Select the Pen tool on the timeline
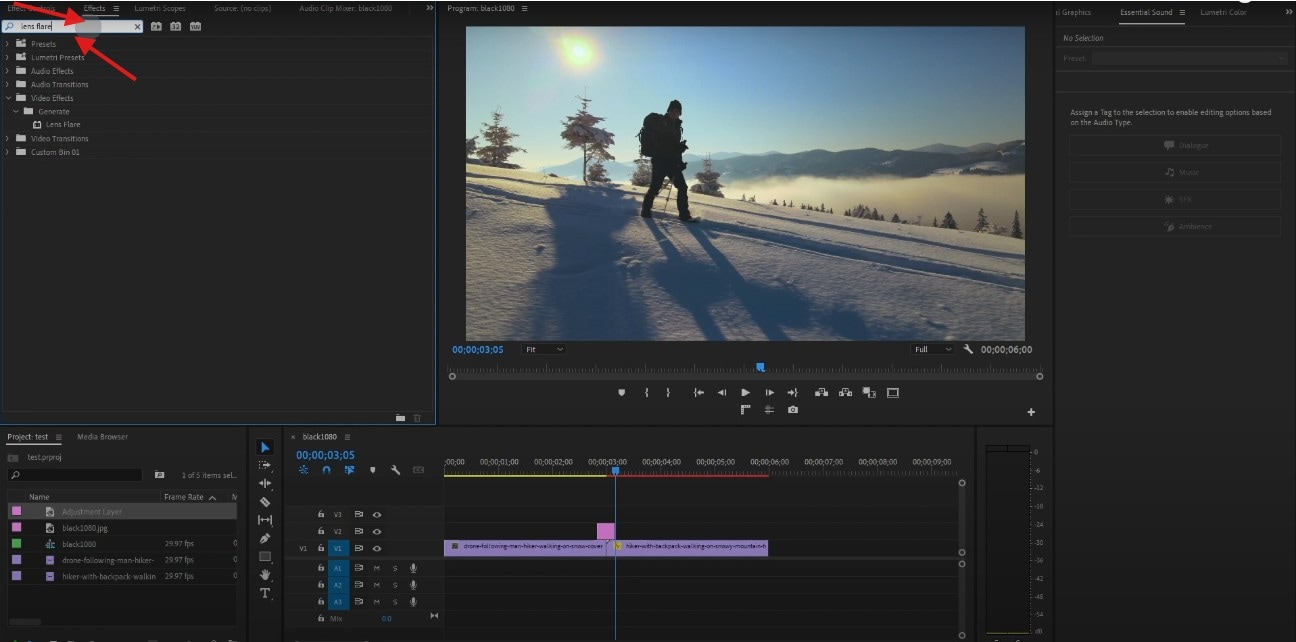1296x642 pixels. tap(265, 537)
